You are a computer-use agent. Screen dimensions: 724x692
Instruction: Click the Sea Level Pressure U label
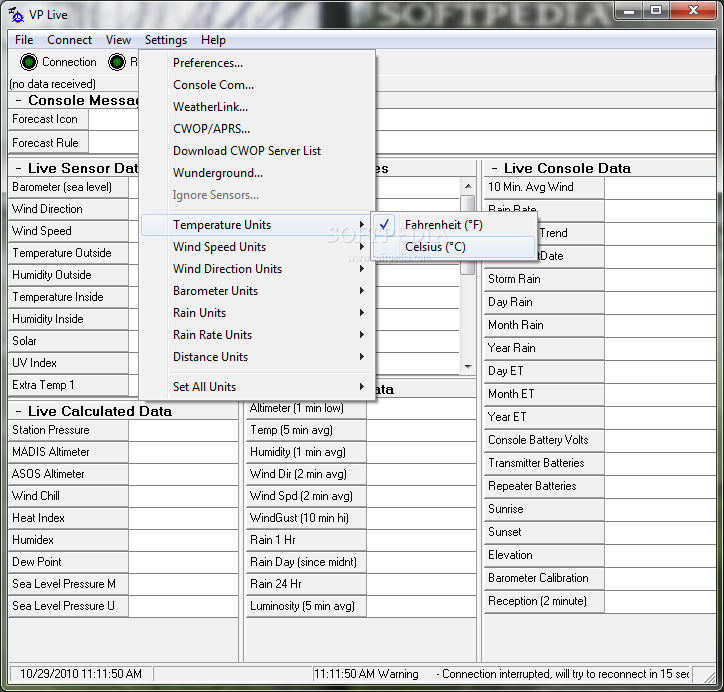(68, 606)
